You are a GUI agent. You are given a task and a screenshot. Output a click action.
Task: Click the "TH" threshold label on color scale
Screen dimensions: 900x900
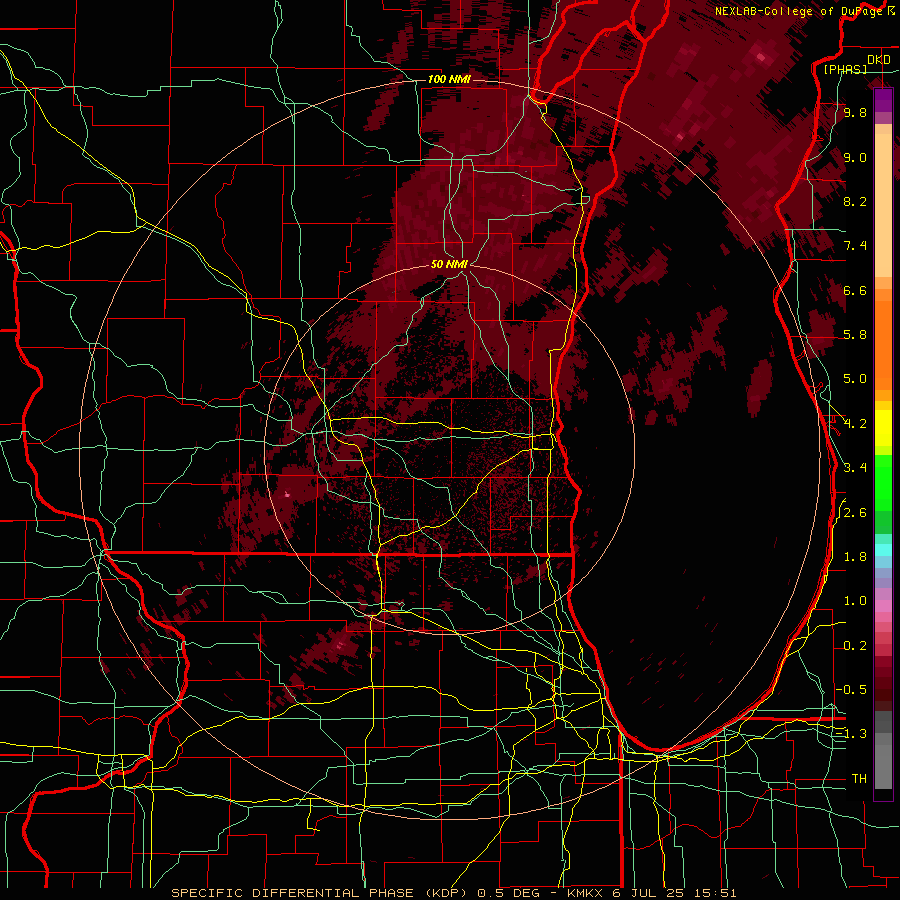pos(859,778)
